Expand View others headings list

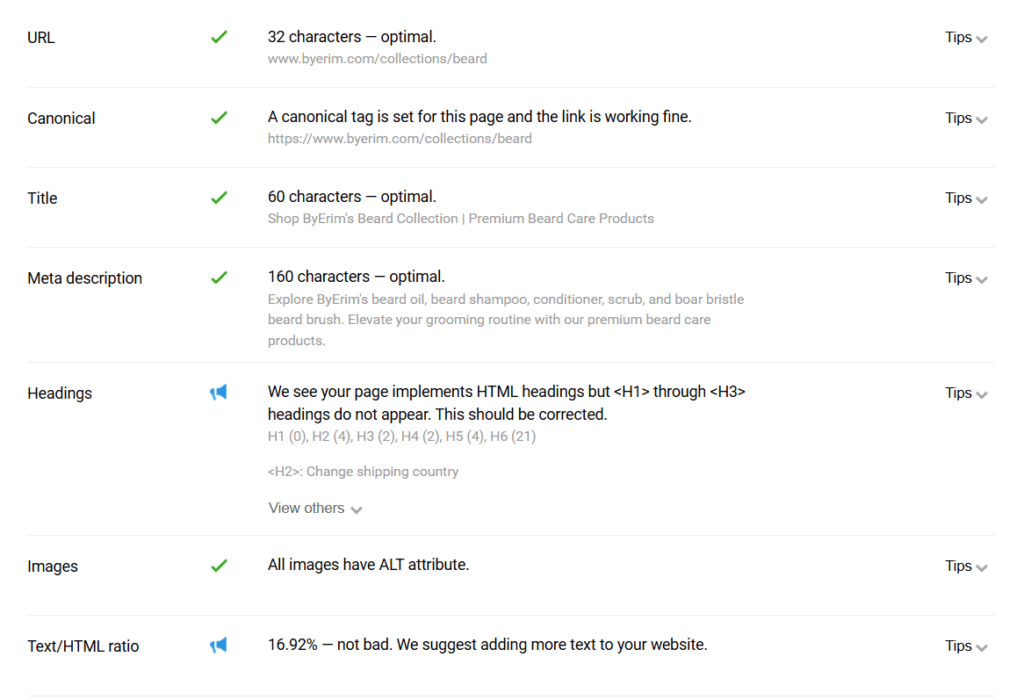(x=315, y=508)
